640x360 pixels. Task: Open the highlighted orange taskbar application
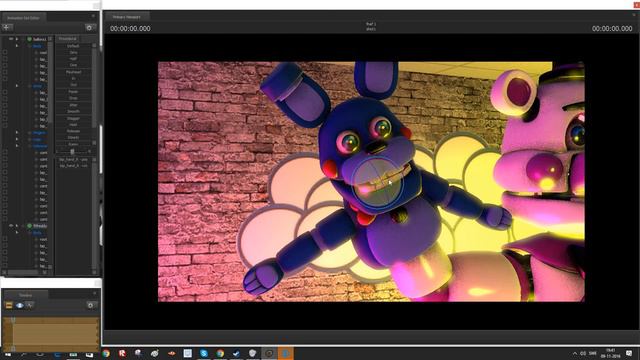click(285, 353)
